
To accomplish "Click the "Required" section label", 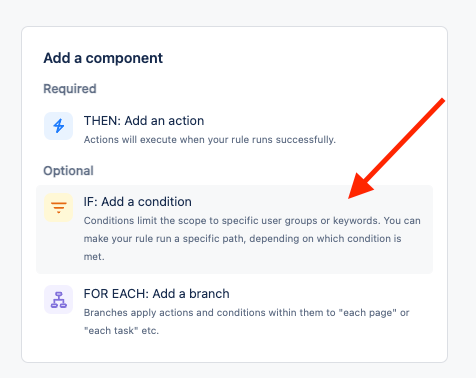I will [70, 89].
